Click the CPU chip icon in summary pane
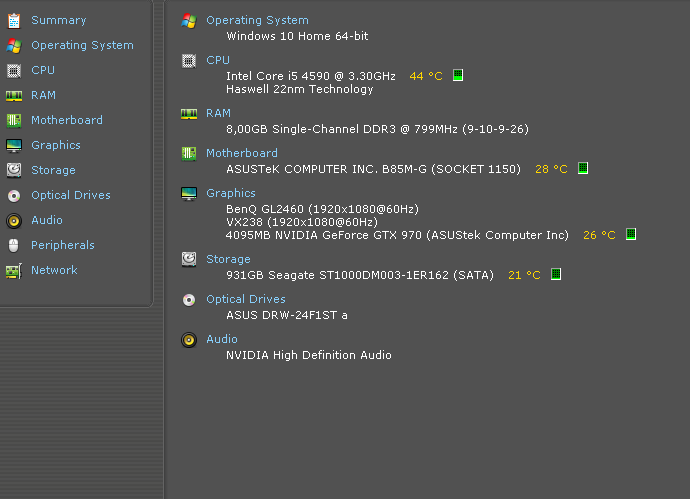This screenshot has height=499, width=690. click(x=189, y=61)
